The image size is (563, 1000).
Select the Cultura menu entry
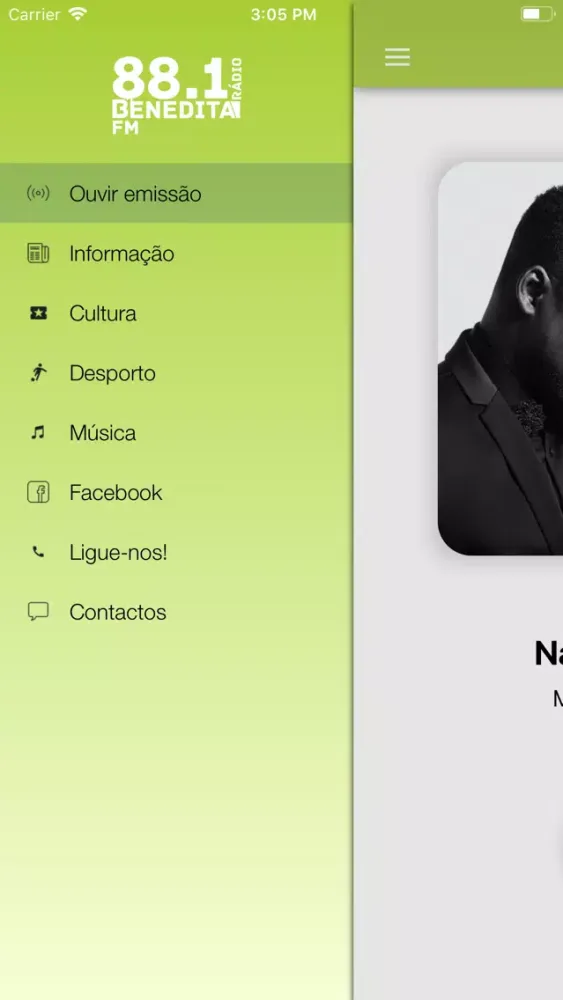176,313
